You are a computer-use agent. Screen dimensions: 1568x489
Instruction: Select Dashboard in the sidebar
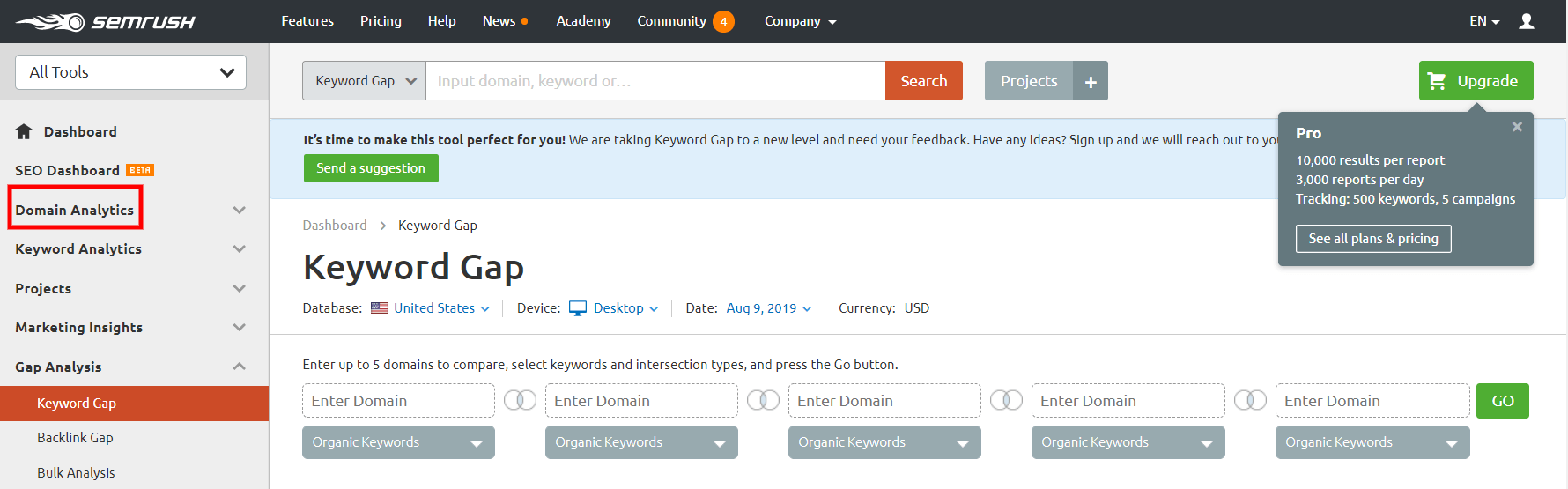(x=80, y=131)
